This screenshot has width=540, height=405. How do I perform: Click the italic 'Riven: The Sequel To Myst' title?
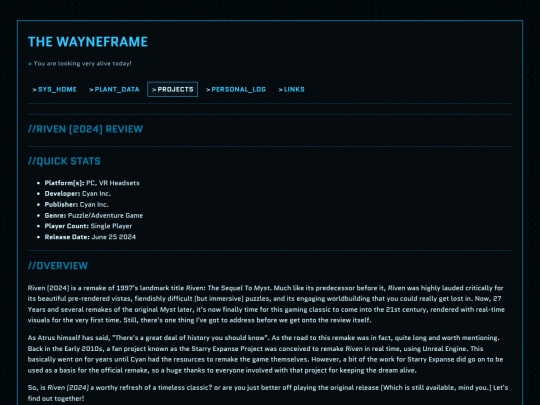(x=228, y=288)
